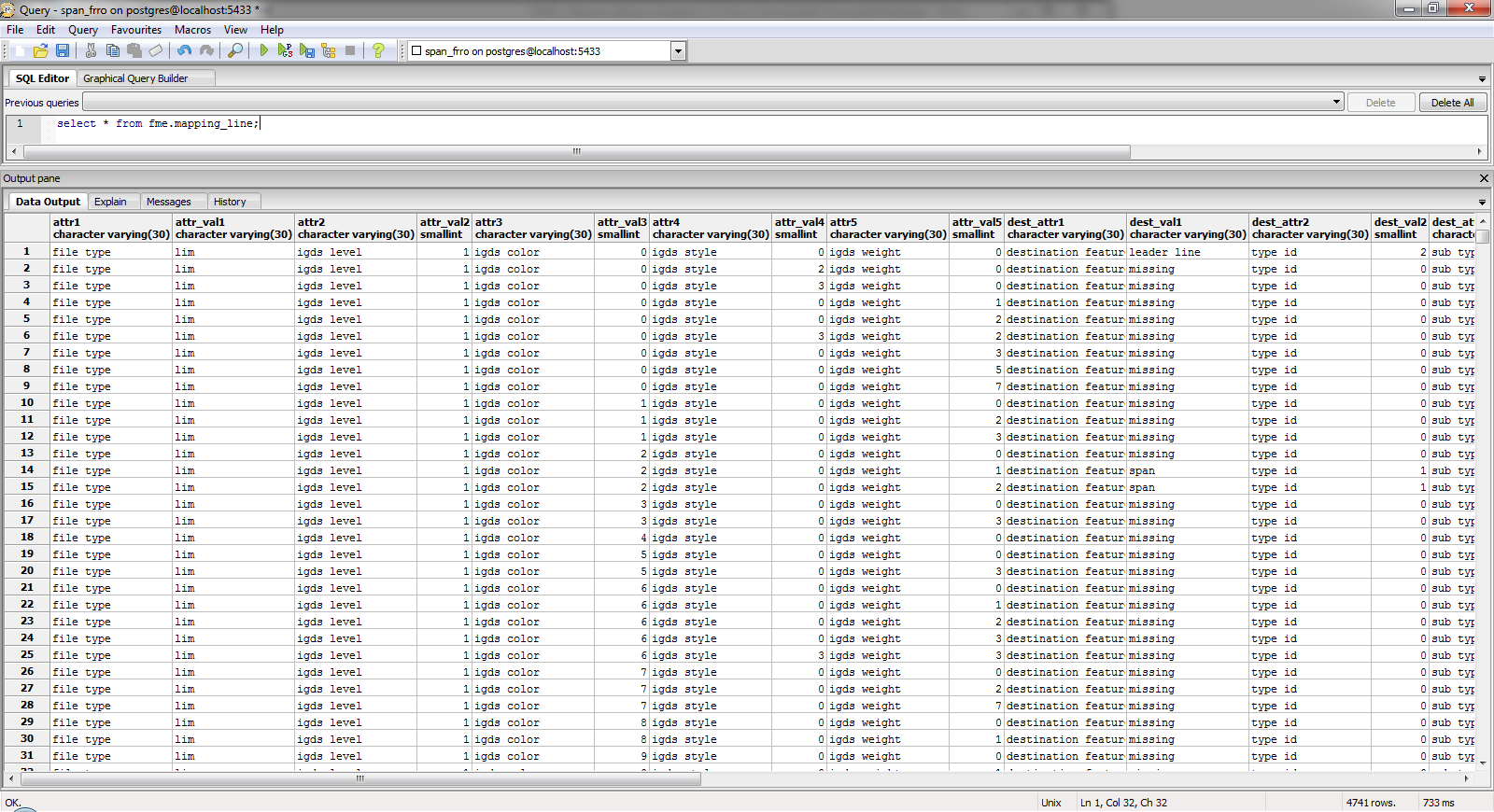
Task: Expand the Previous queries dropdown
Action: 1336,102
